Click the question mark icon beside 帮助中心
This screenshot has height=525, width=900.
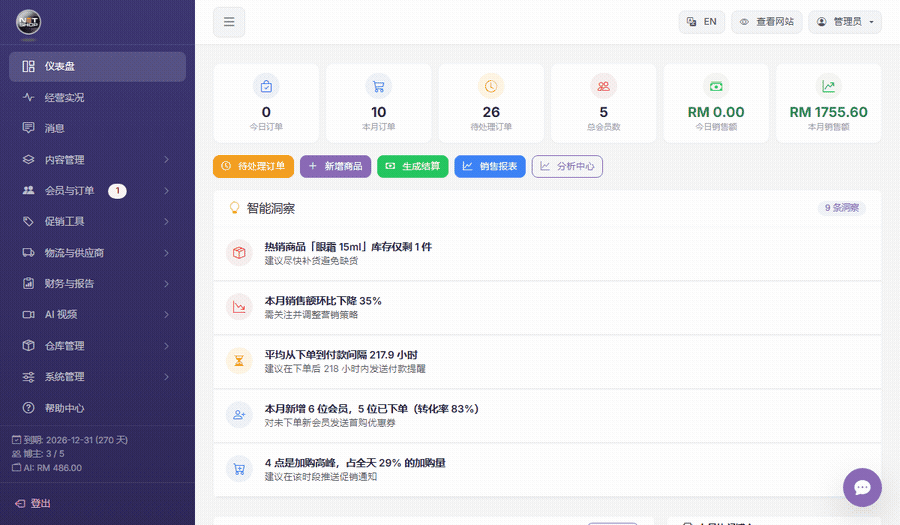[x=28, y=408]
